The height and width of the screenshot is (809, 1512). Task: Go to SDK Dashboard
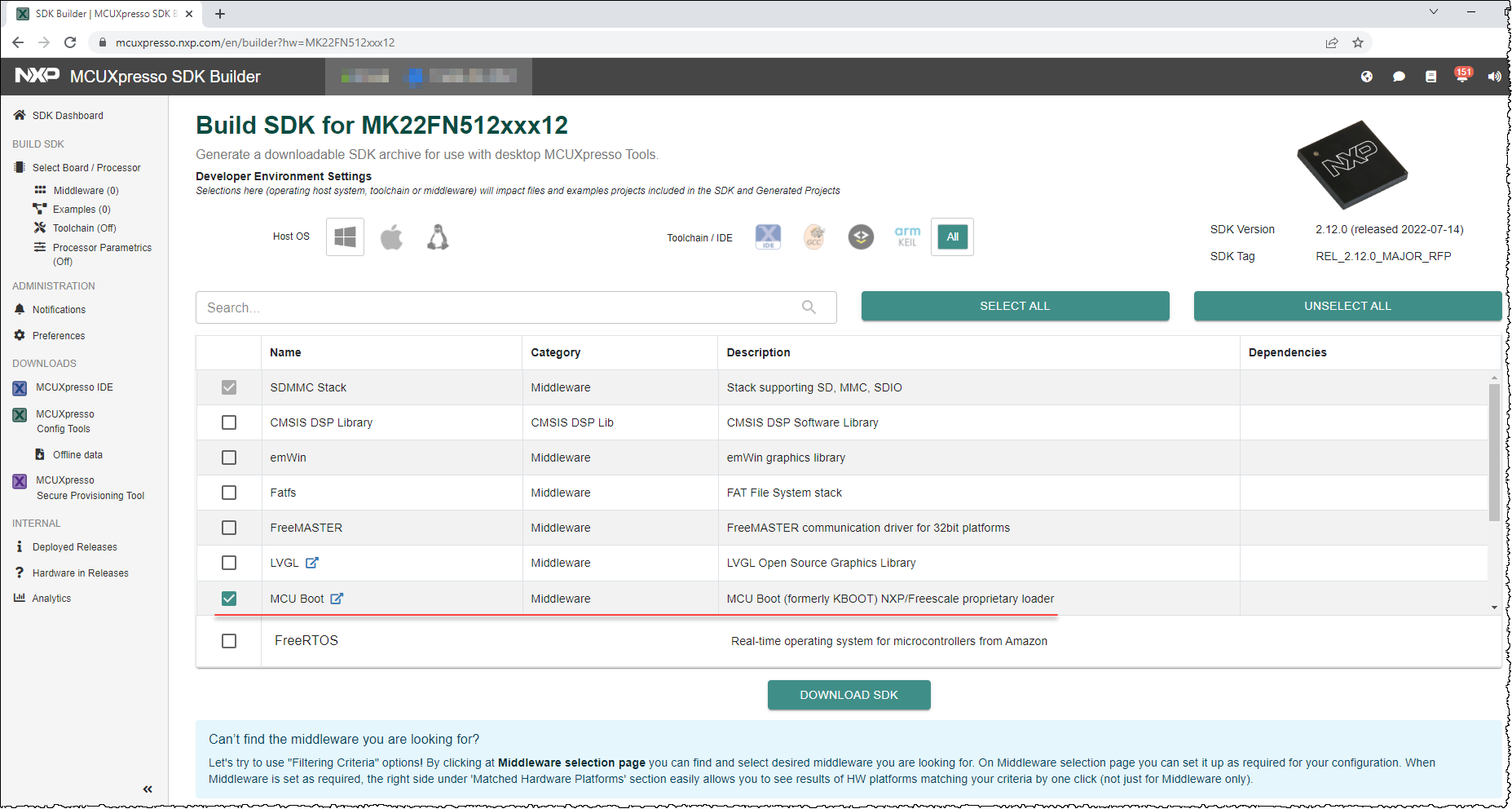tap(68, 115)
